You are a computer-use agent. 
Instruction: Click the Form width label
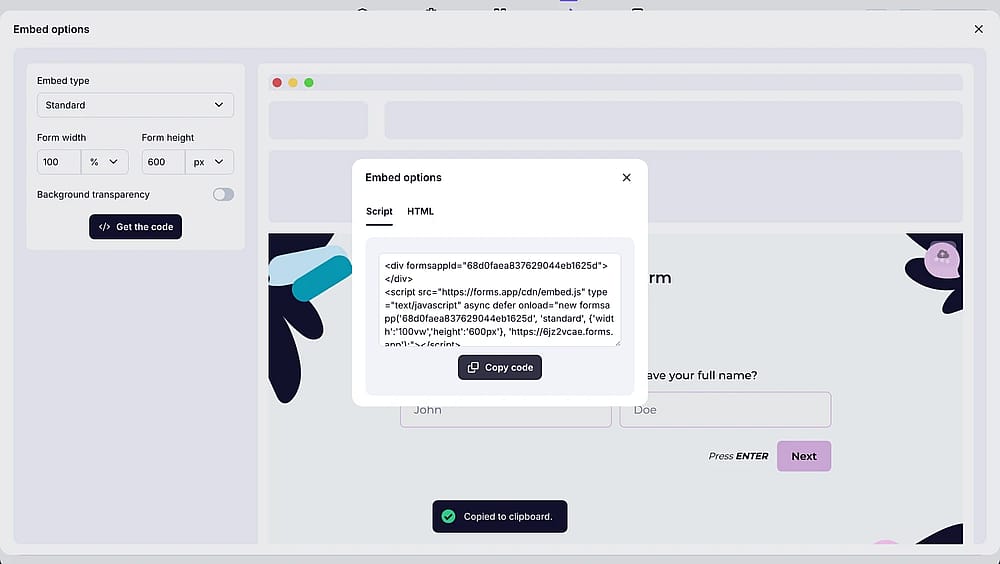[61, 137]
